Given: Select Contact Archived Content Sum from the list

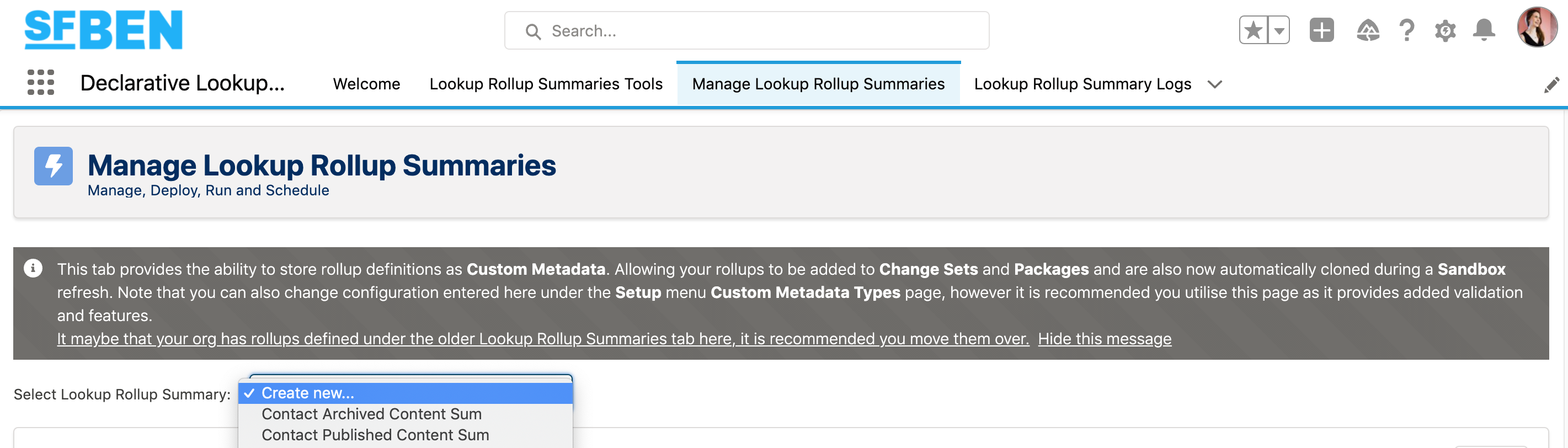Looking at the screenshot, I should pyautogui.click(x=371, y=414).
